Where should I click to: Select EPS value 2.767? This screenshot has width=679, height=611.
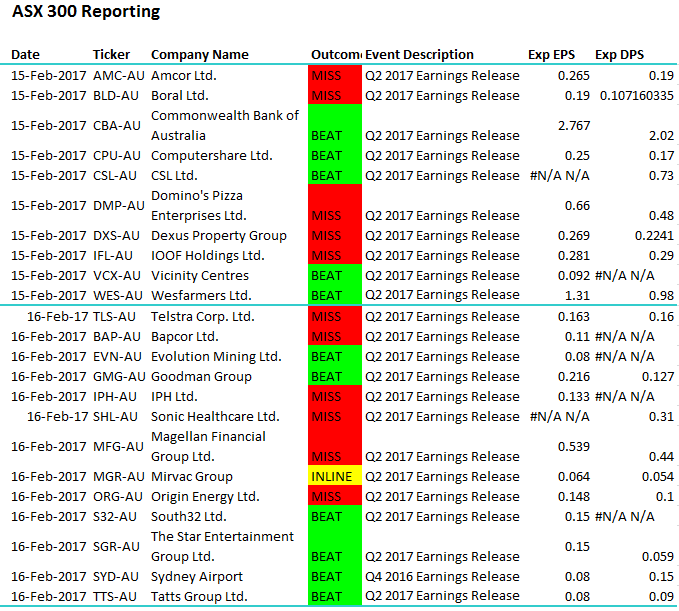(x=573, y=126)
